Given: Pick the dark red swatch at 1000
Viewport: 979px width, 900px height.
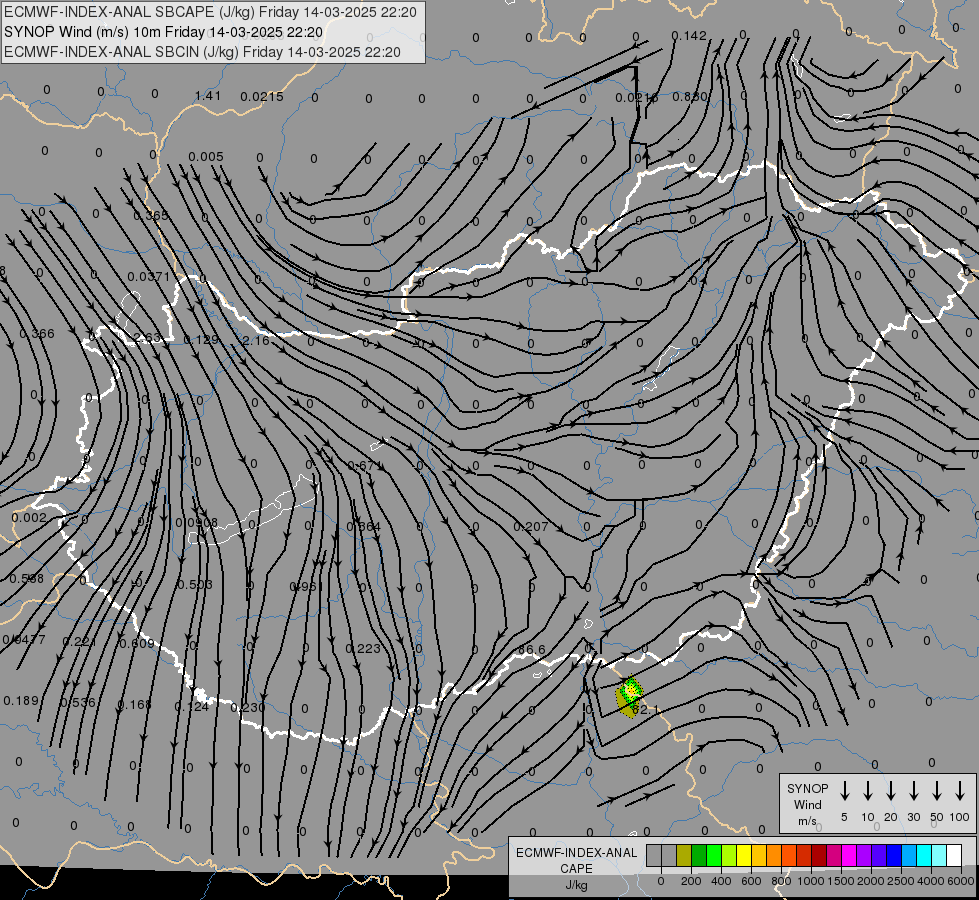Looking at the screenshot, I should click(819, 855).
